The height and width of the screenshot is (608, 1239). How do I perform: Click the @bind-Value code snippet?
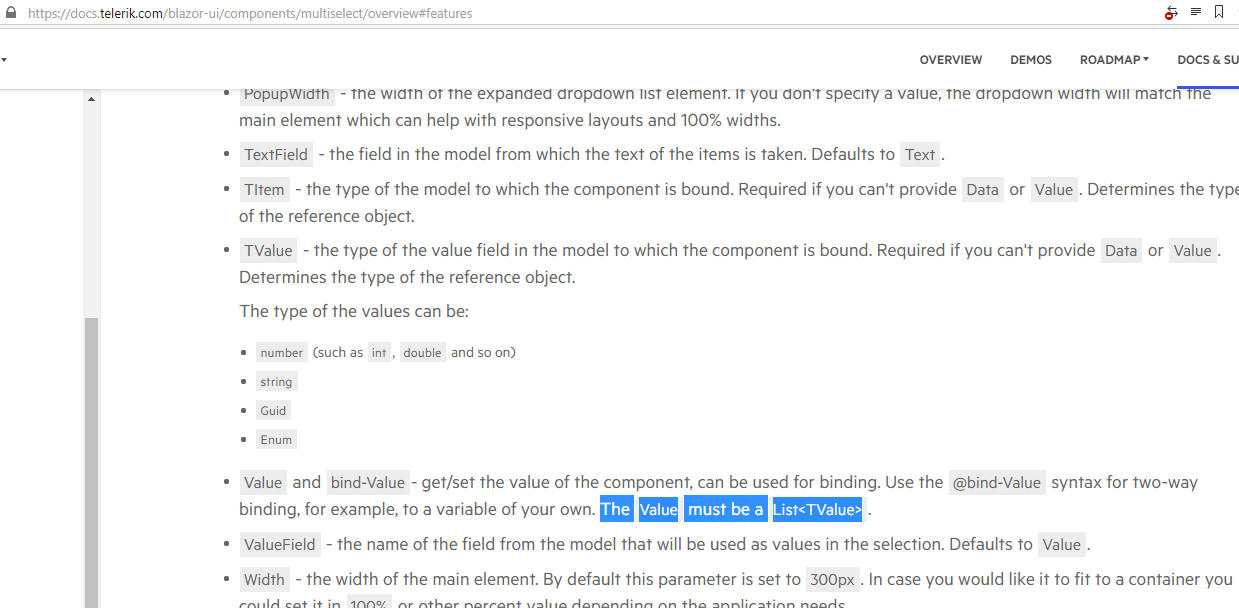(x=996, y=483)
